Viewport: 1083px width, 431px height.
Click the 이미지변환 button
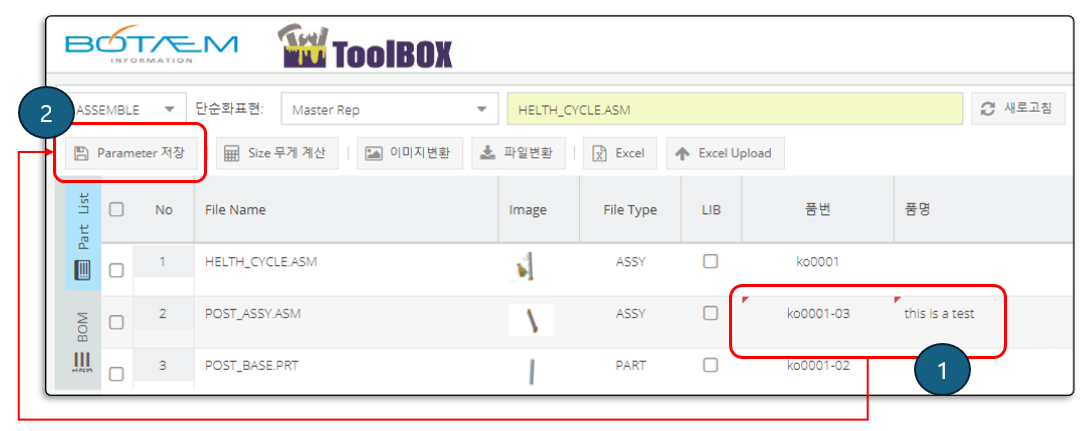pyautogui.click(x=410, y=153)
